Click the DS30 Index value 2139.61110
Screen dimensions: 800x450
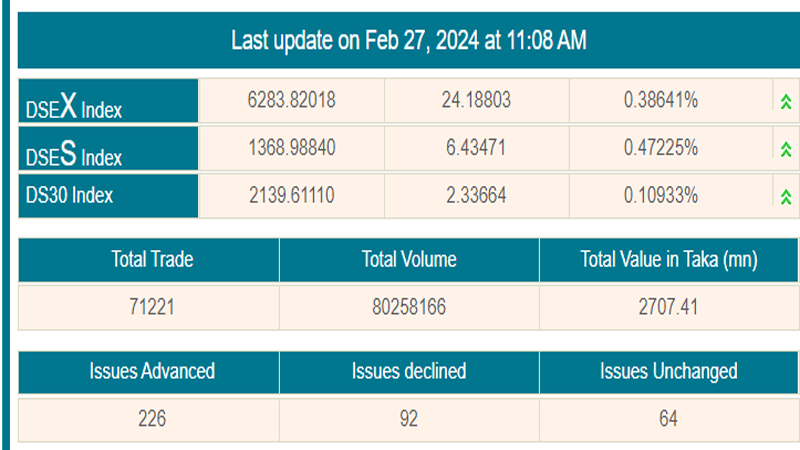(291, 196)
